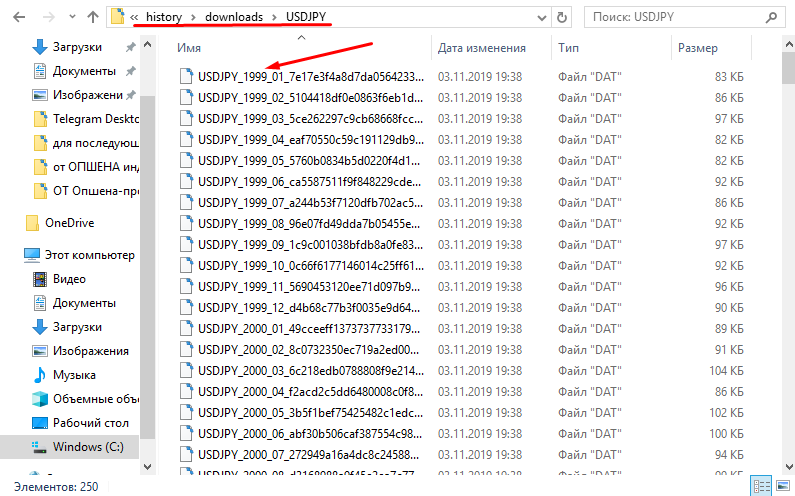The height and width of the screenshot is (496, 795).
Task: Open pinned Изображения in quick access
Action: pyautogui.click(x=88, y=95)
